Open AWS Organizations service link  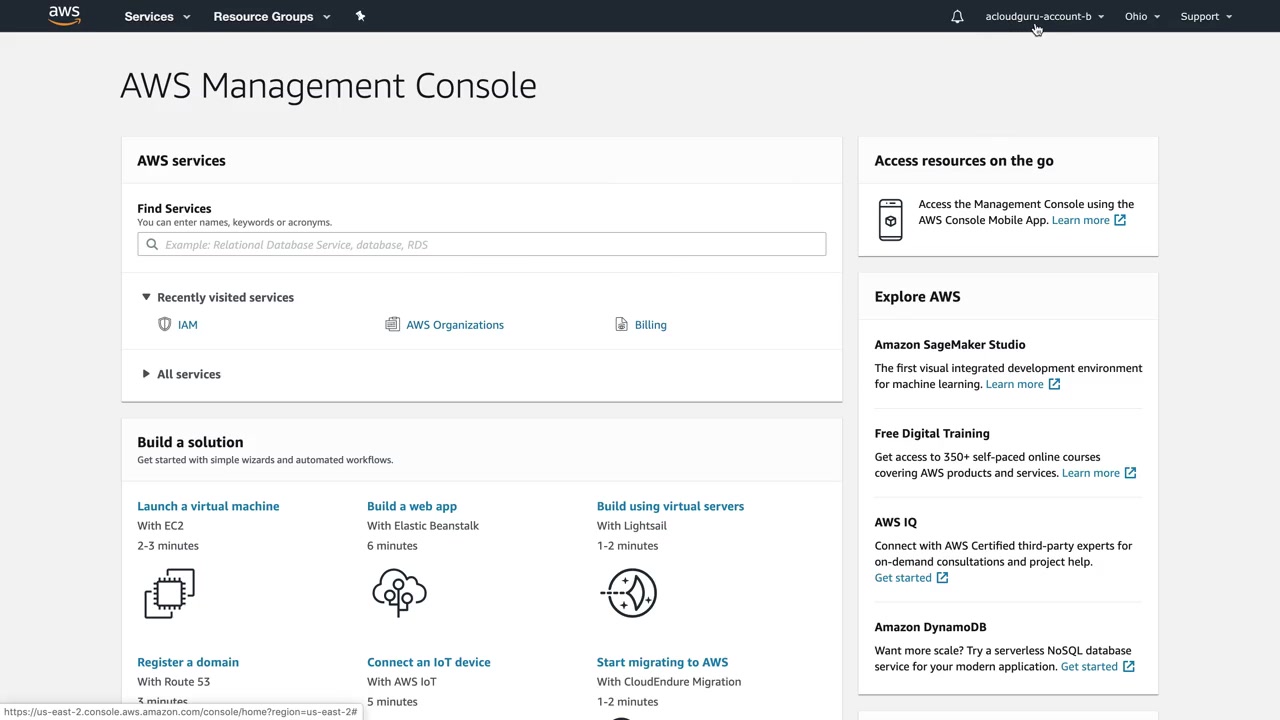[x=454, y=325]
